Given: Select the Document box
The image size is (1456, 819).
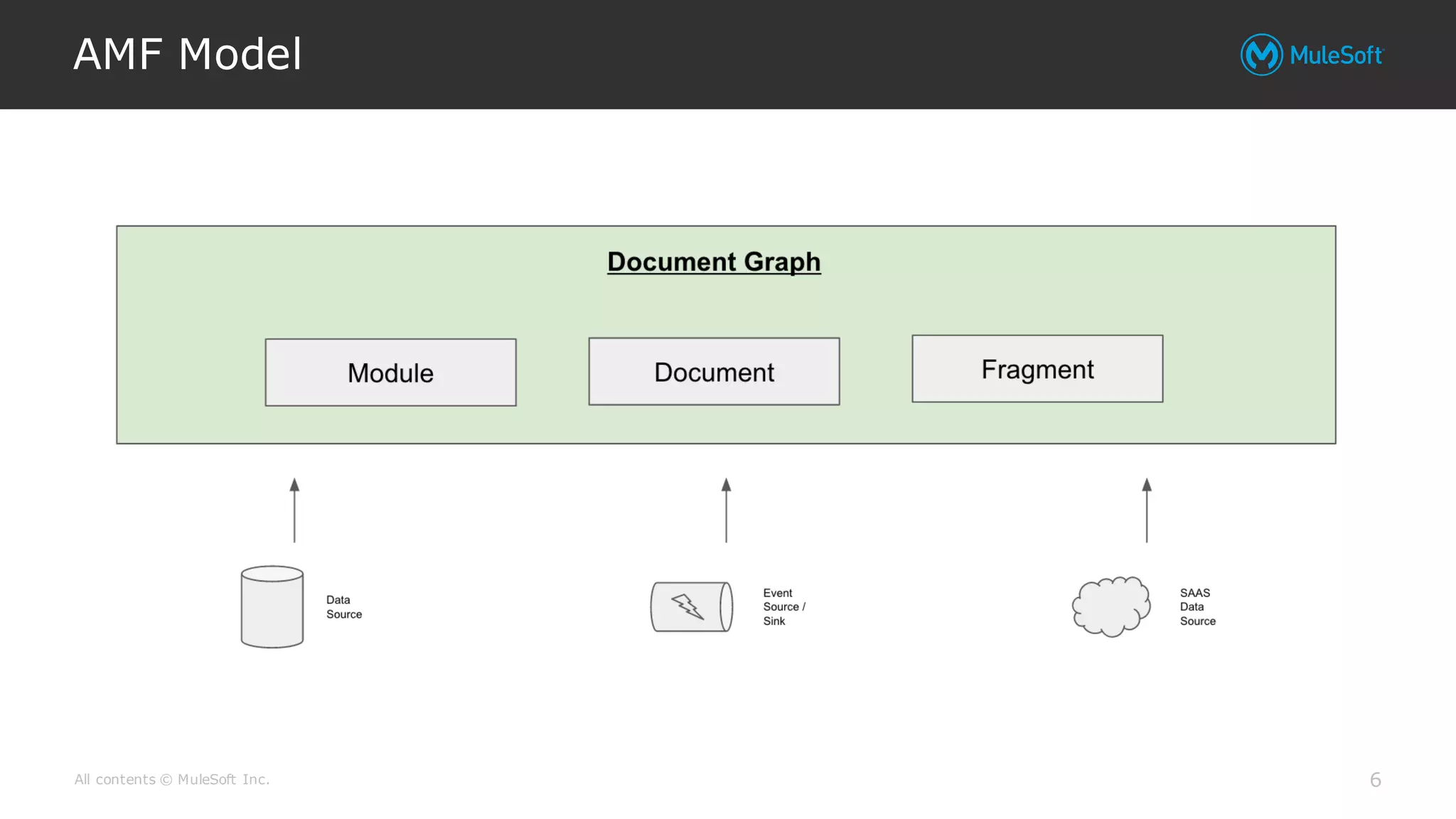Looking at the screenshot, I should click(x=714, y=372).
